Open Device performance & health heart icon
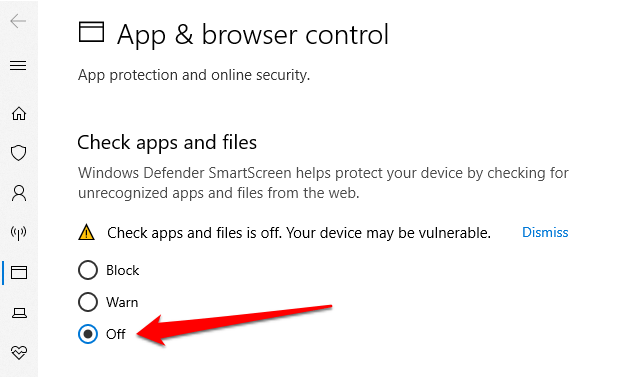The height and width of the screenshot is (377, 644). pos(19,352)
